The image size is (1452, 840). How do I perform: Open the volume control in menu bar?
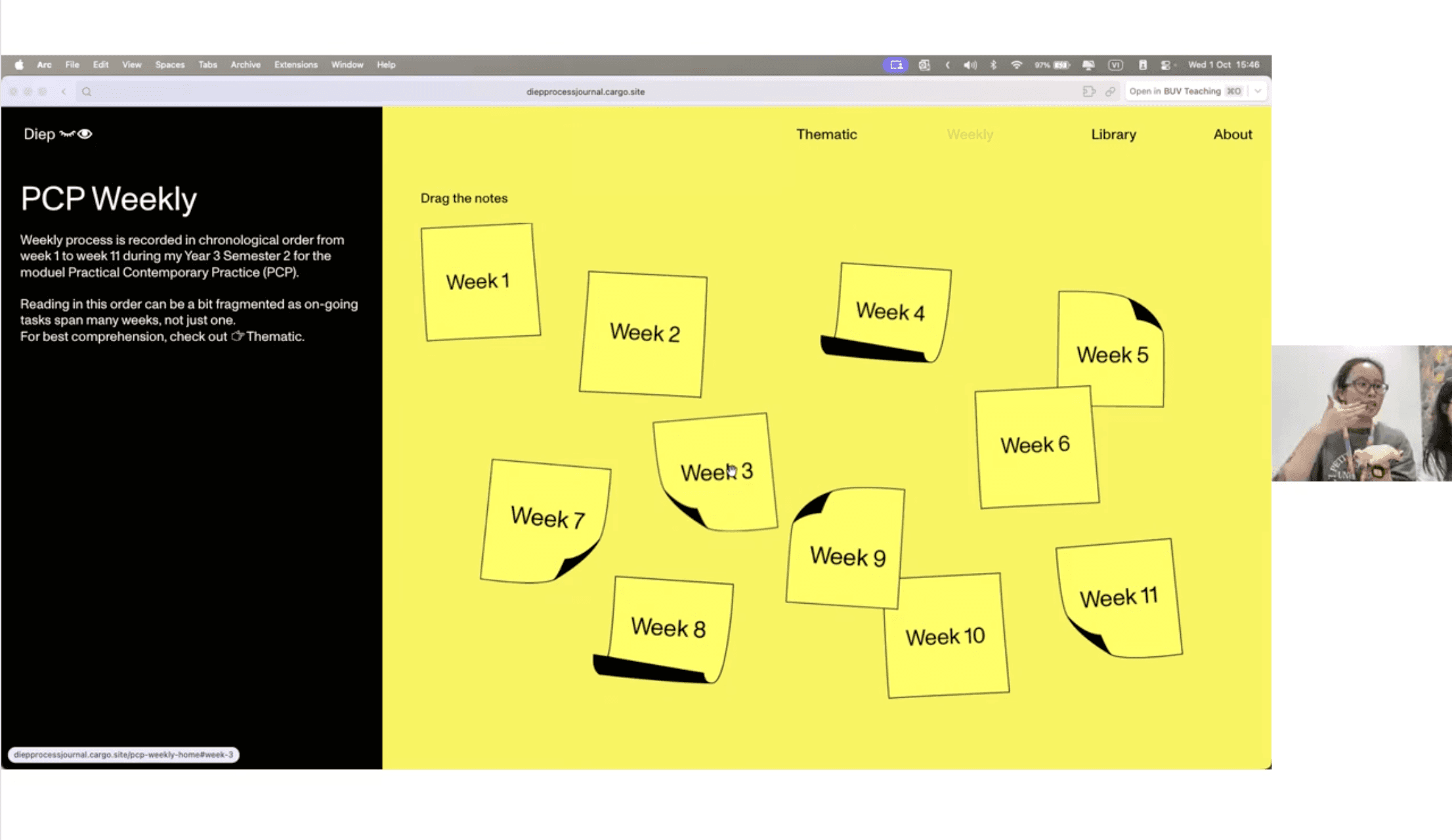click(970, 64)
